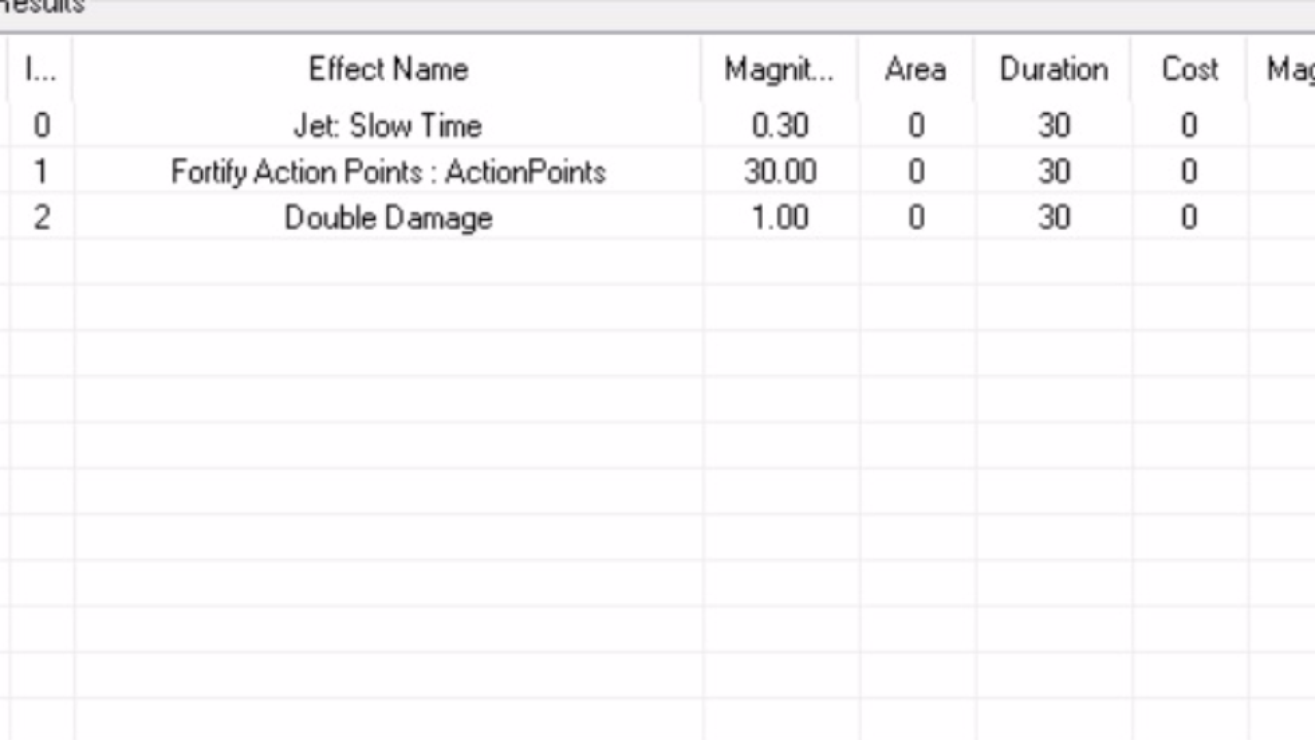This screenshot has width=1315, height=740.
Task: Click the Index column header
Action: [x=41, y=70]
